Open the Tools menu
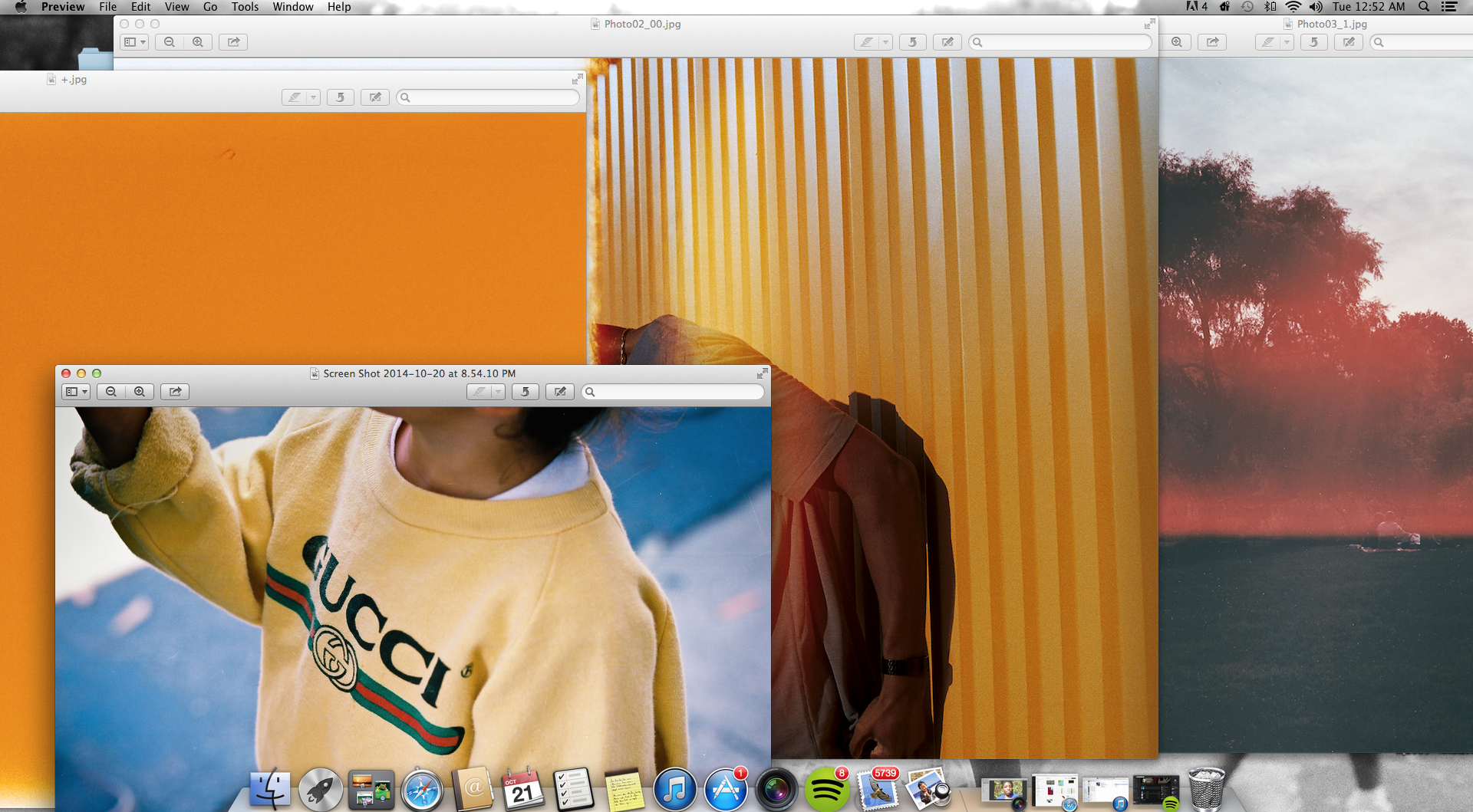The image size is (1473, 812). pyautogui.click(x=245, y=7)
